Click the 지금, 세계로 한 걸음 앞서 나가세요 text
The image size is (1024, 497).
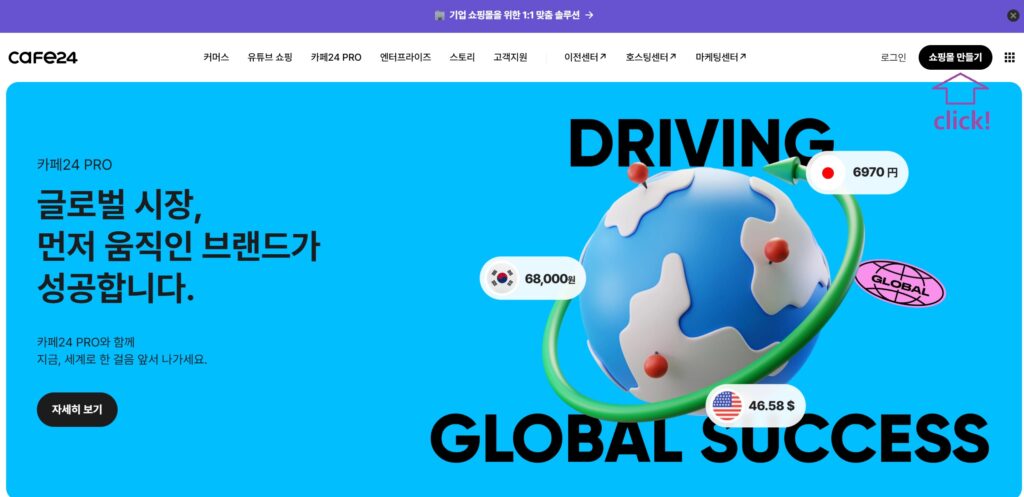tap(122, 360)
